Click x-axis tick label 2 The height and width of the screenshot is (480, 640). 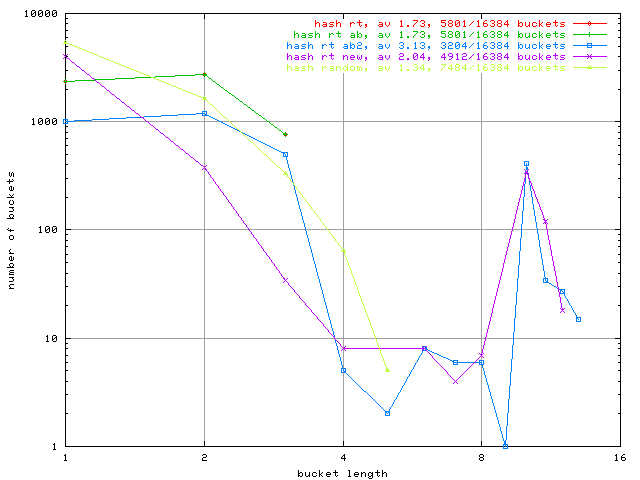[204, 458]
